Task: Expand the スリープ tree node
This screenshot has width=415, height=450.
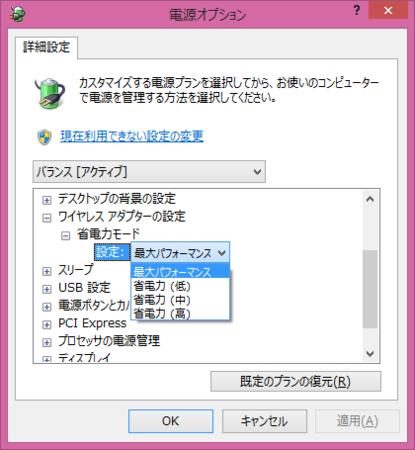Action: click(47, 271)
